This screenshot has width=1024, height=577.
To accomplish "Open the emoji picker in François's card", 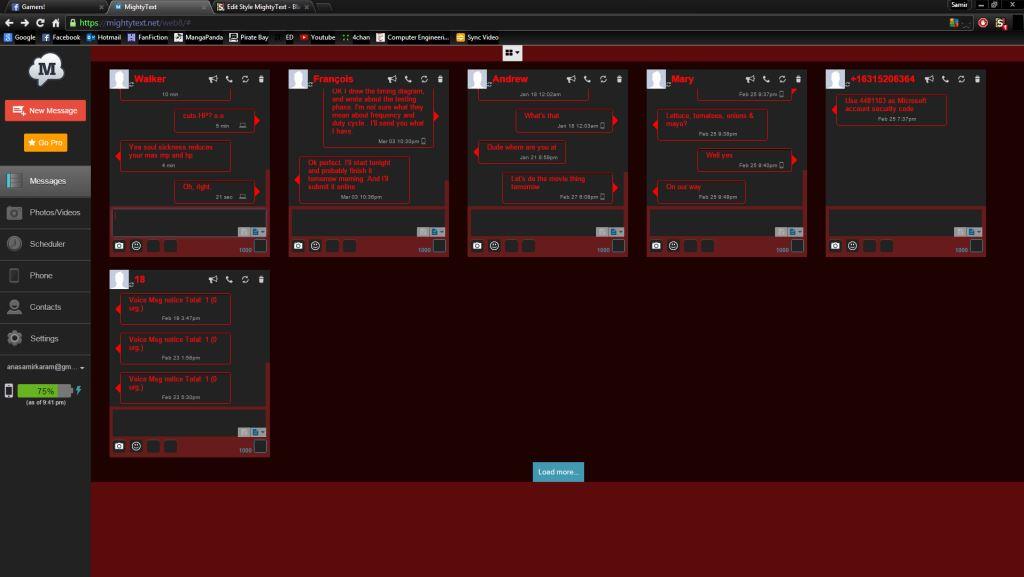I will click(315, 246).
